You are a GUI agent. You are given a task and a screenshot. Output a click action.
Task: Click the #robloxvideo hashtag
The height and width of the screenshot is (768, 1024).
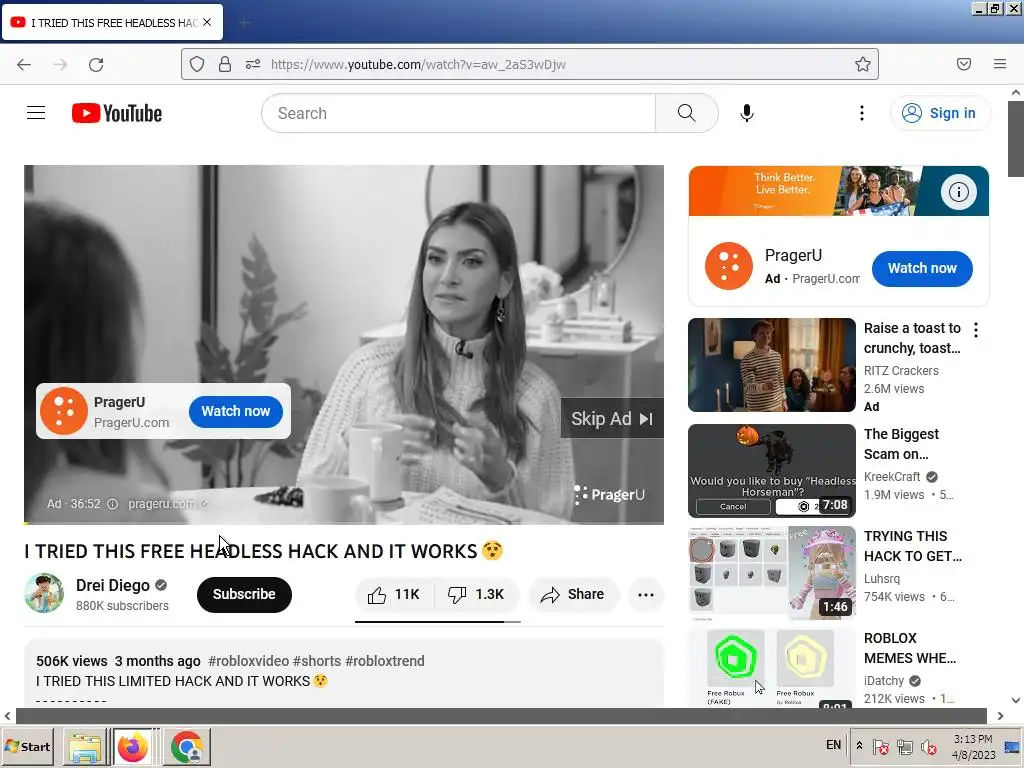point(248,661)
